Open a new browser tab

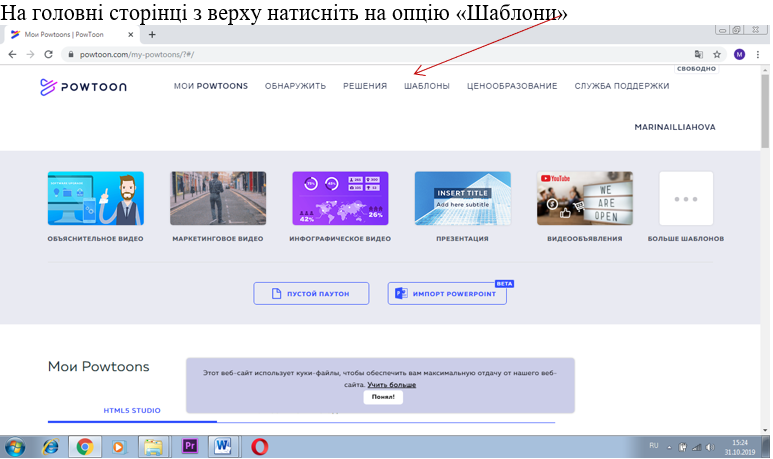click(x=152, y=35)
